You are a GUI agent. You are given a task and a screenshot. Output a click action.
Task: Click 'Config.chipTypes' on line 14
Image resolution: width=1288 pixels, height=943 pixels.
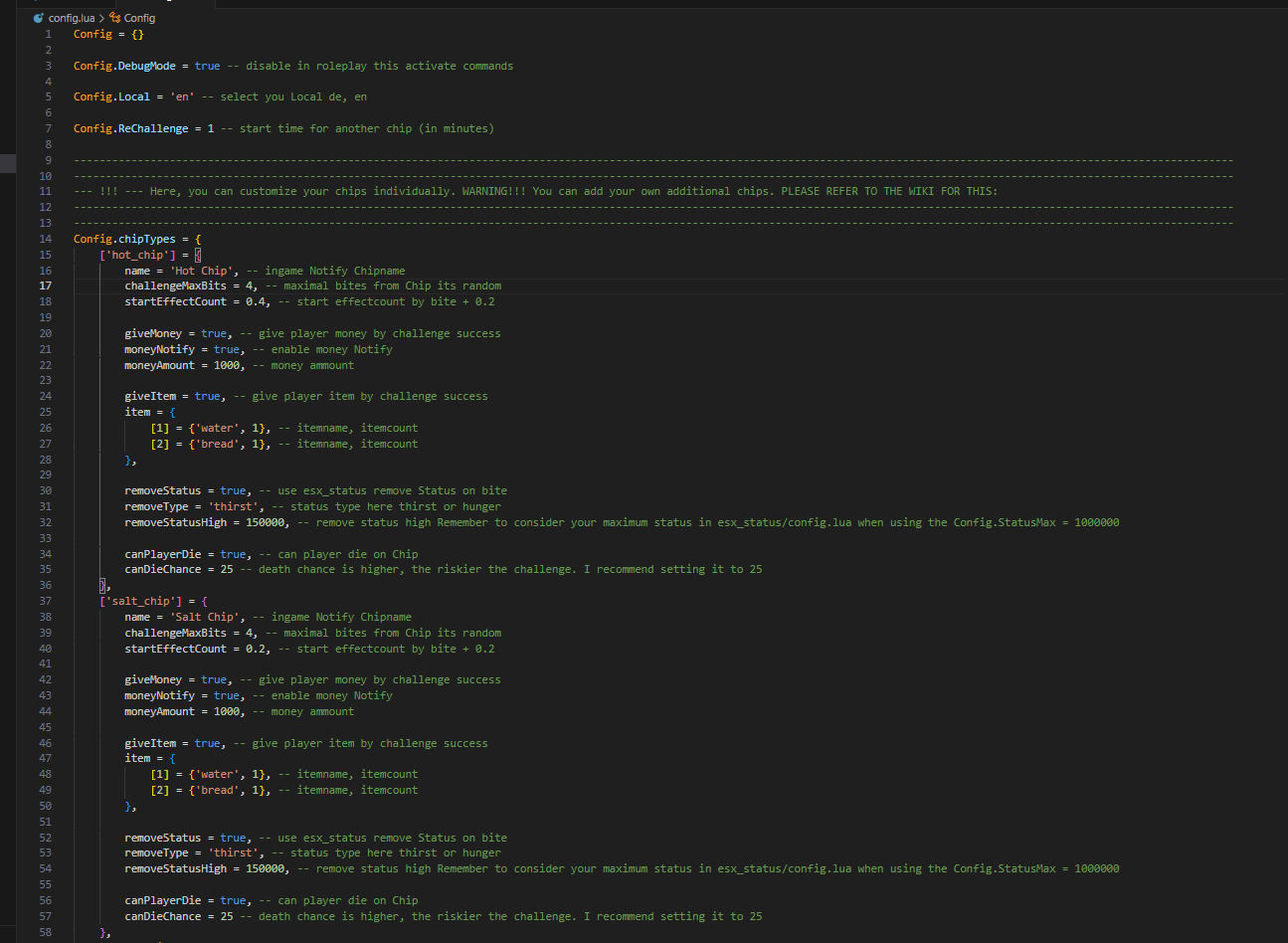tap(124, 239)
